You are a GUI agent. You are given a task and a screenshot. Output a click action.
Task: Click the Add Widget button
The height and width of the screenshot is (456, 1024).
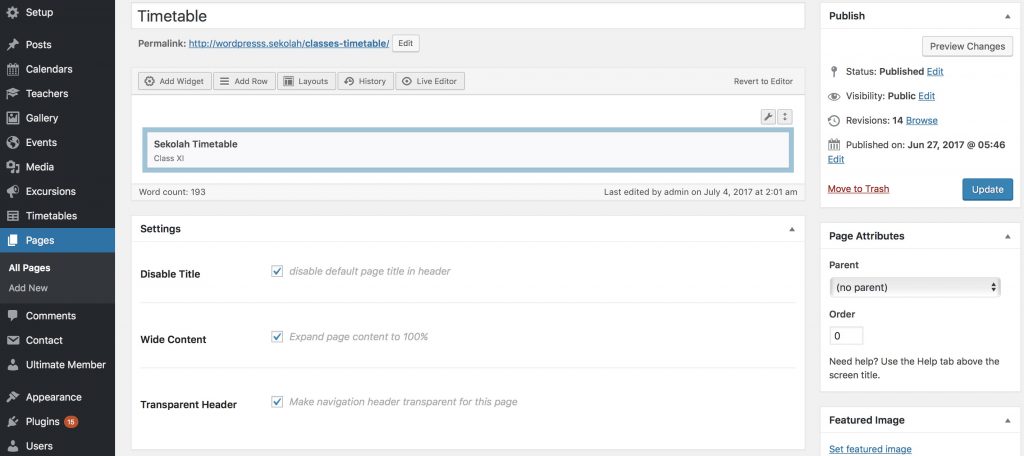pyautogui.click(x=175, y=82)
